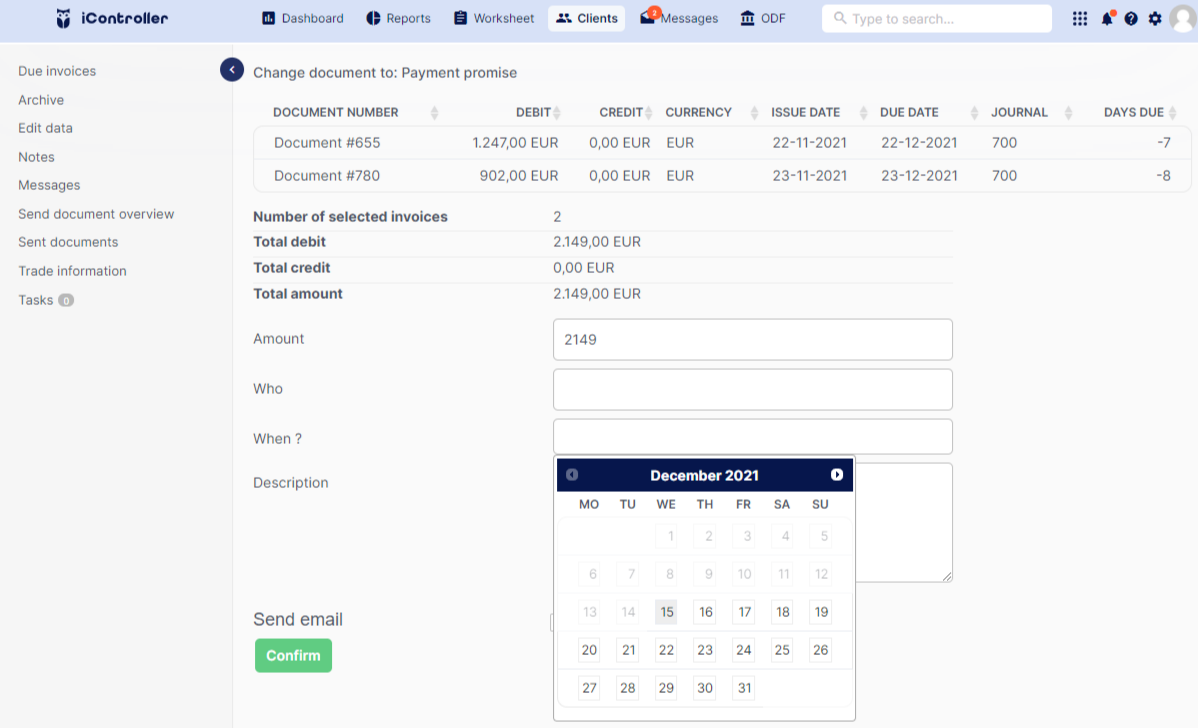Sort by Debit column arrows
Screen dimensions: 1198x728
557,113
